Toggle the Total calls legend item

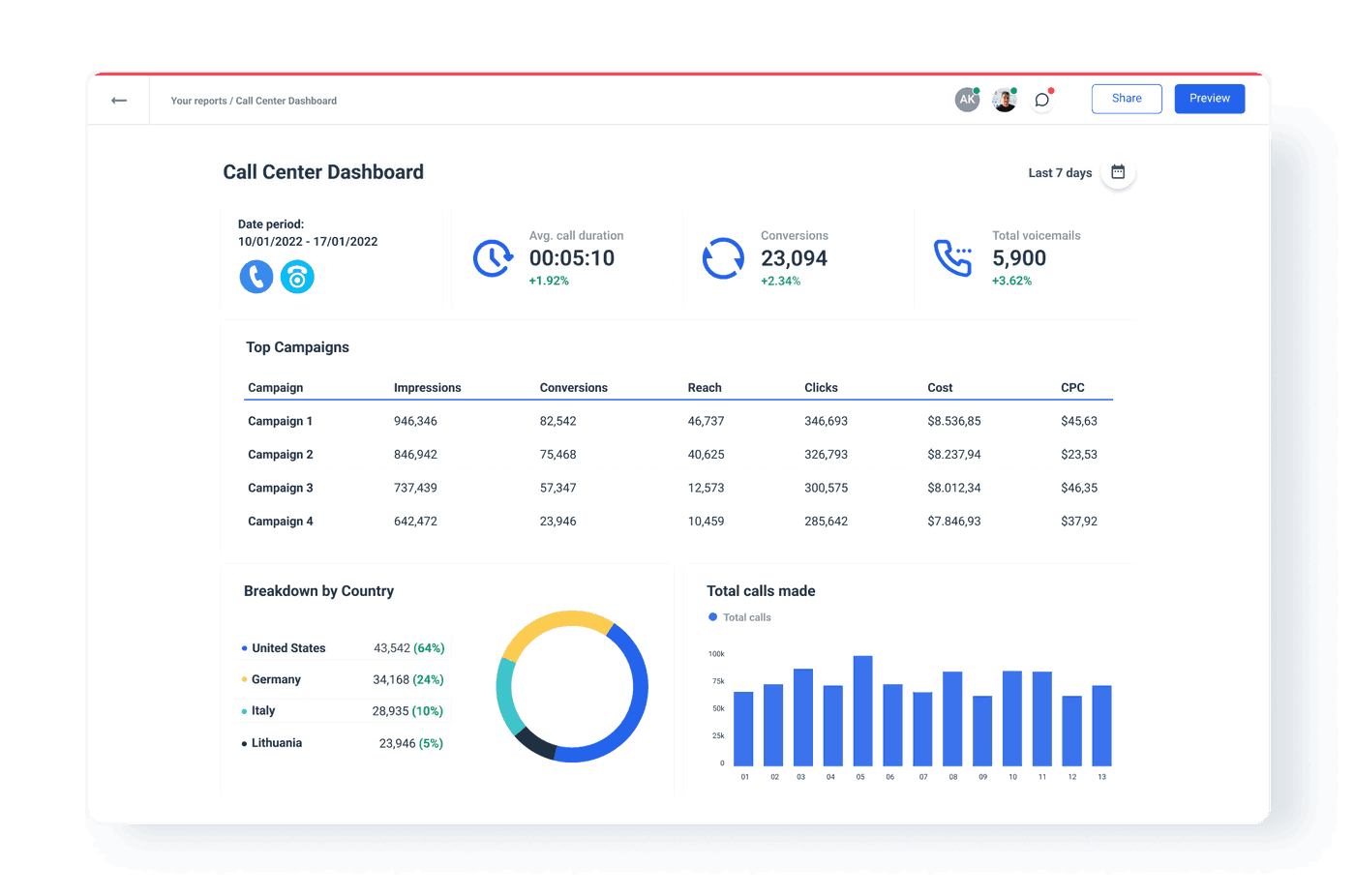tap(739, 616)
